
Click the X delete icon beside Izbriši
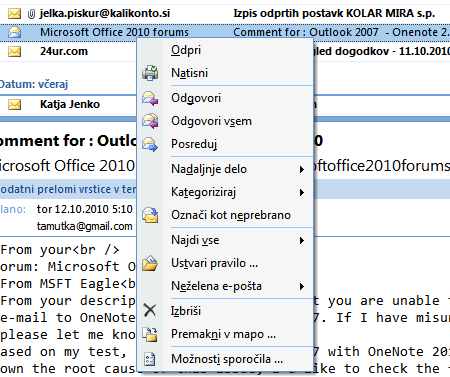point(150,310)
